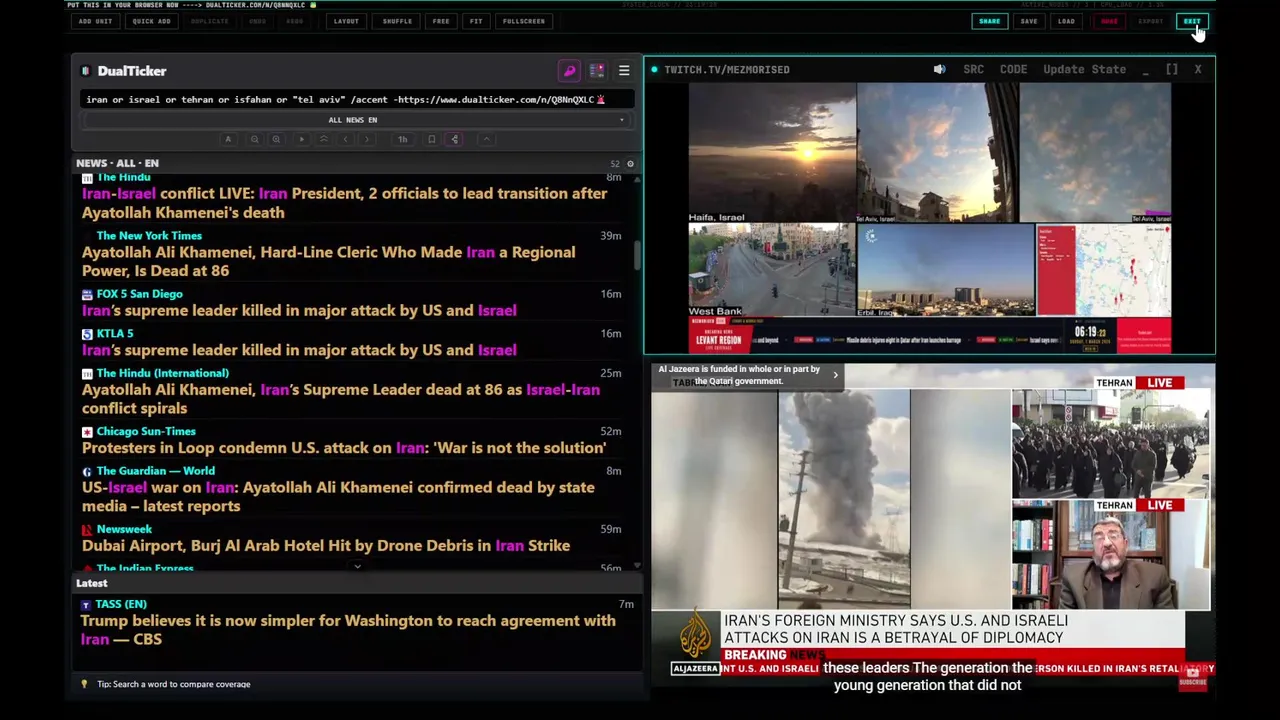Open the TASS Trump agreement headline
This screenshot has width=1280, height=720.
pyautogui.click(x=349, y=630)
